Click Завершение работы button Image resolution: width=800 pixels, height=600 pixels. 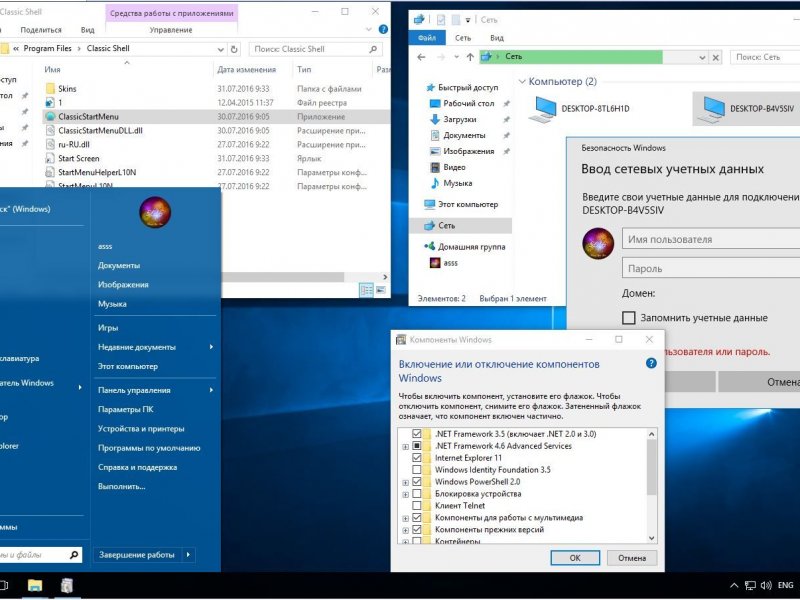[x=137, y=555]
